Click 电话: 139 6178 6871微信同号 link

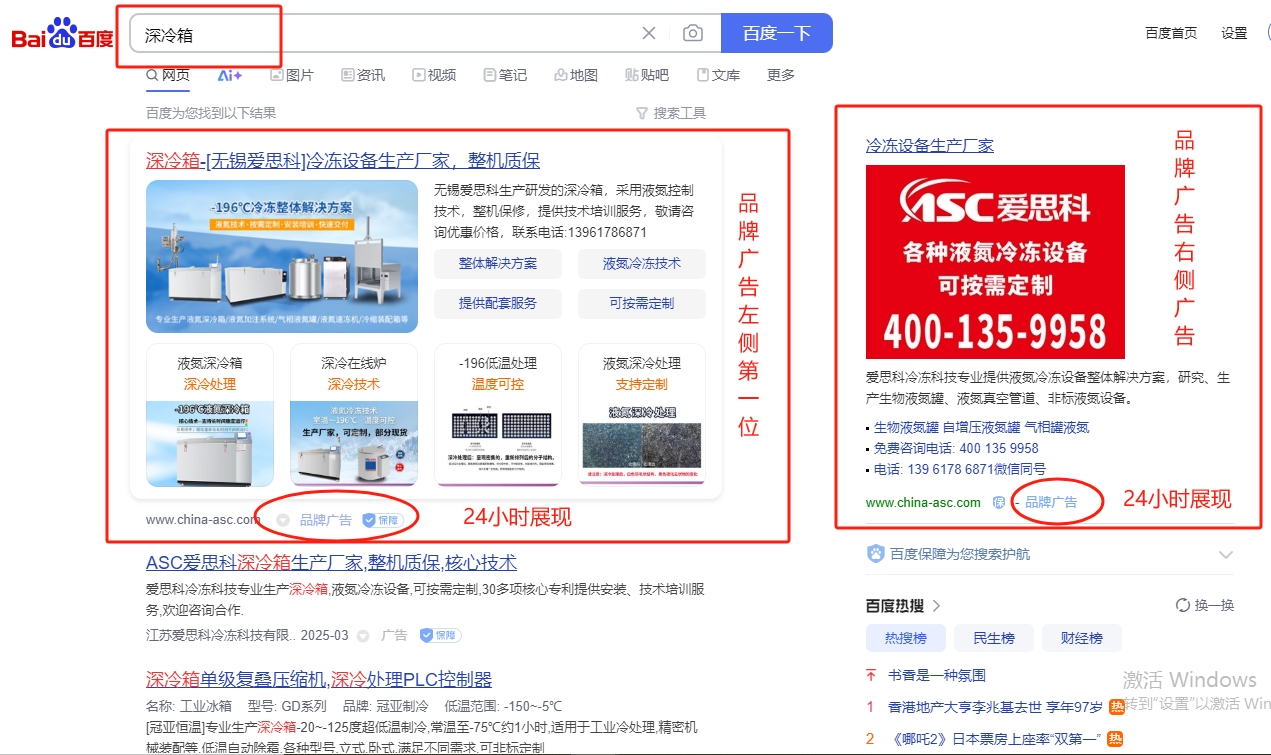point(959,469)
